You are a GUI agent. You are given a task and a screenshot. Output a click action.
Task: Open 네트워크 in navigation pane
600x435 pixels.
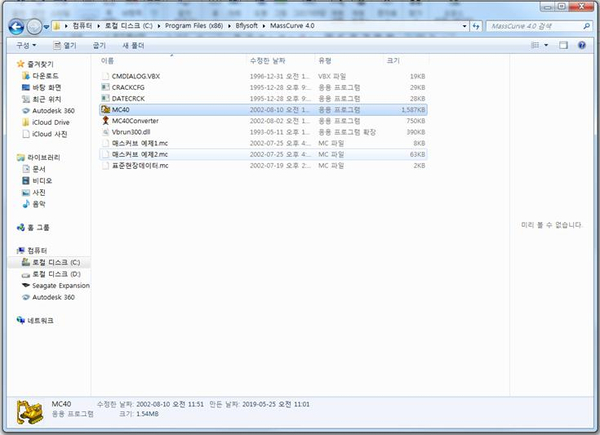(40, 321)
